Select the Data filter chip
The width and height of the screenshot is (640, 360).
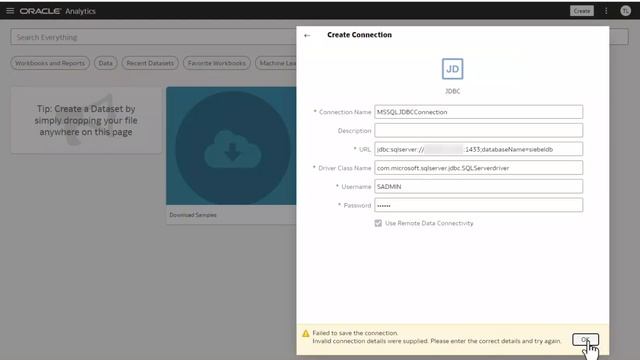pos(105,63)
